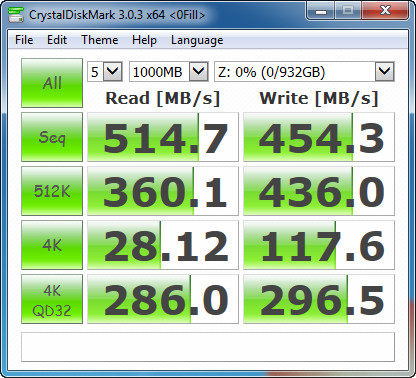Viewport: 416px width, 378px height.
Task: Run all benchmarks with All button
Action: 52,83
